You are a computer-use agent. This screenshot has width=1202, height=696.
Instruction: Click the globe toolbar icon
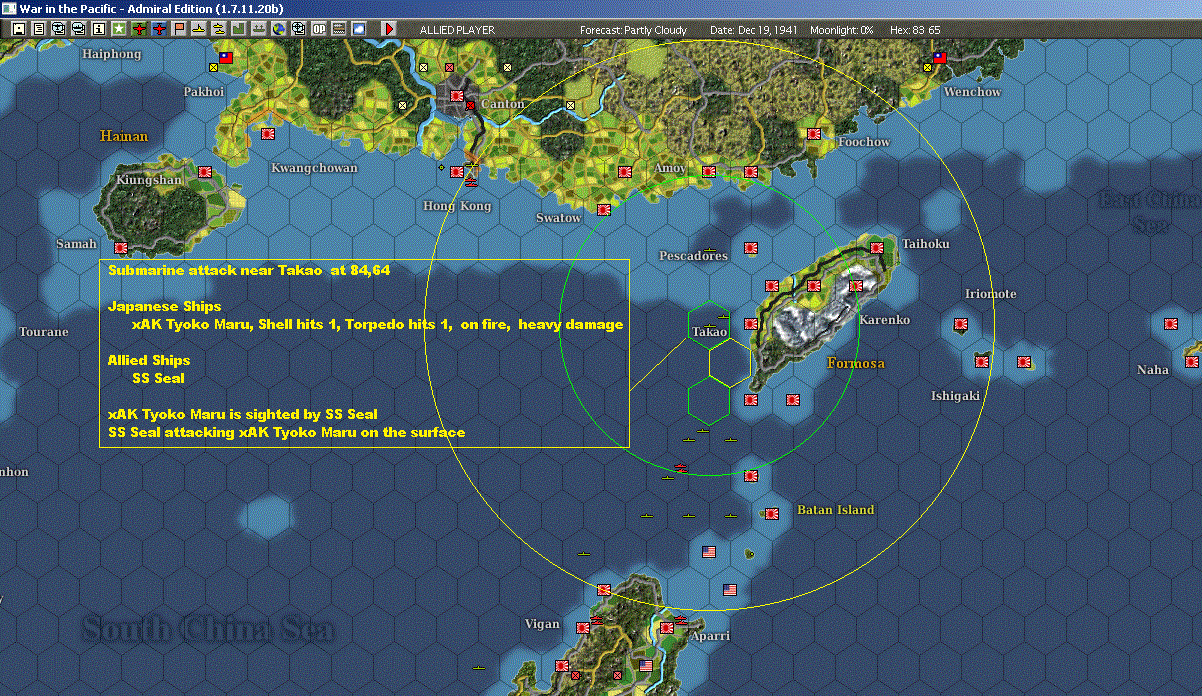(278, 30)
